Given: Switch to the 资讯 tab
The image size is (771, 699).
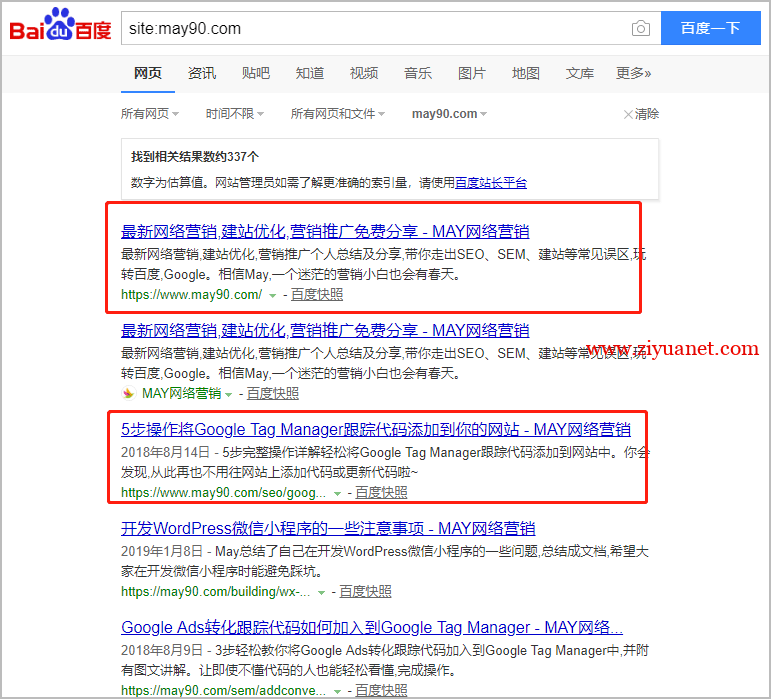Looking at the screenshot, I should (x=202, y=74).
